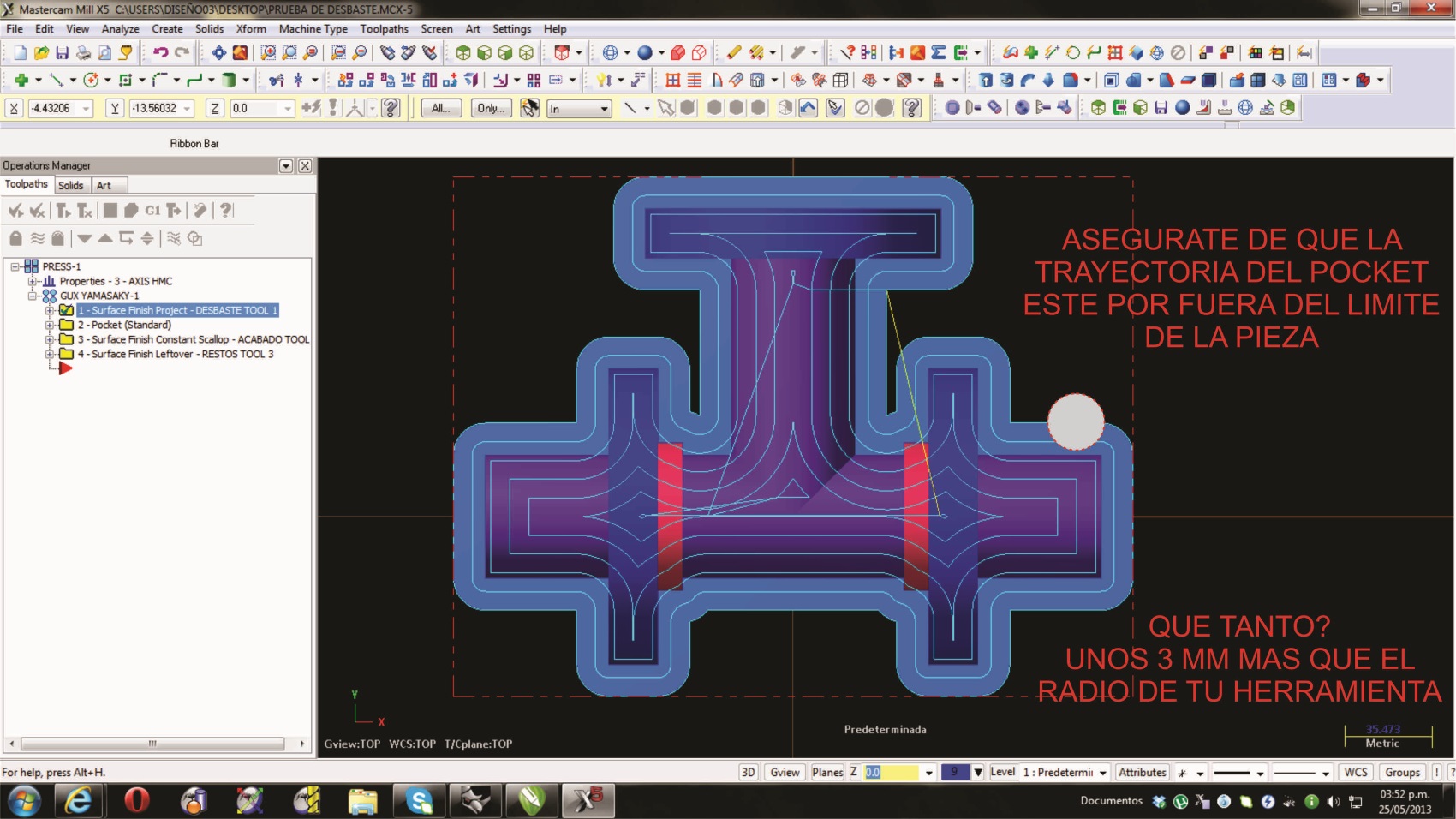Expand operation 4 Surface Finish Leftover
Screen dimensions: 1456x819
(50, 354)
